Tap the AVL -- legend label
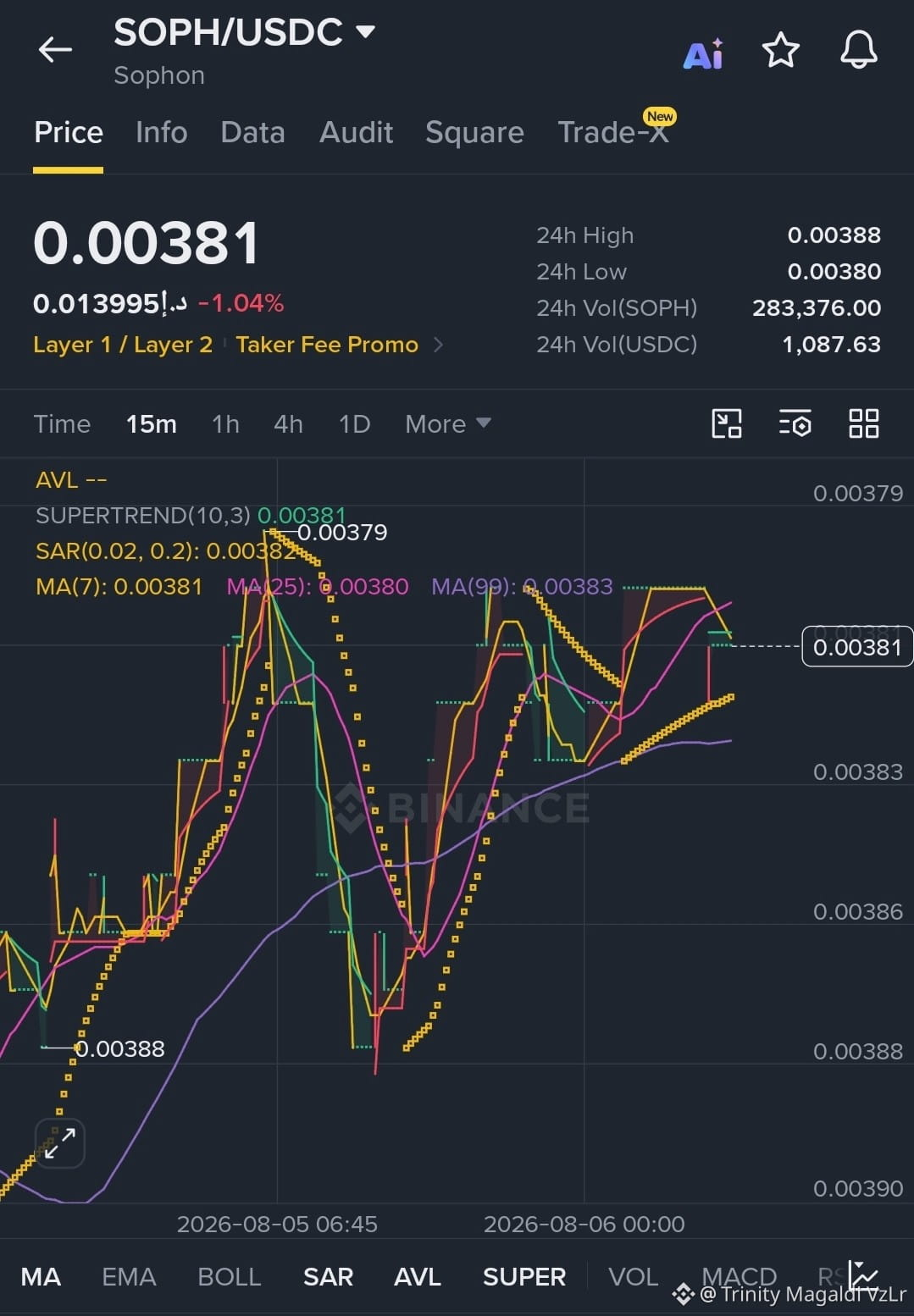The width and height of the screenshot is (914, 1316). tap(71, 480)
